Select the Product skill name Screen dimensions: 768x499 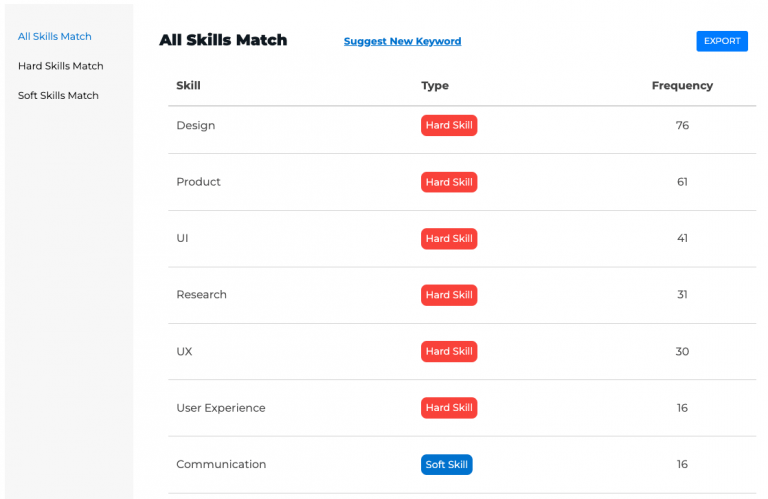tap(198, 182)
